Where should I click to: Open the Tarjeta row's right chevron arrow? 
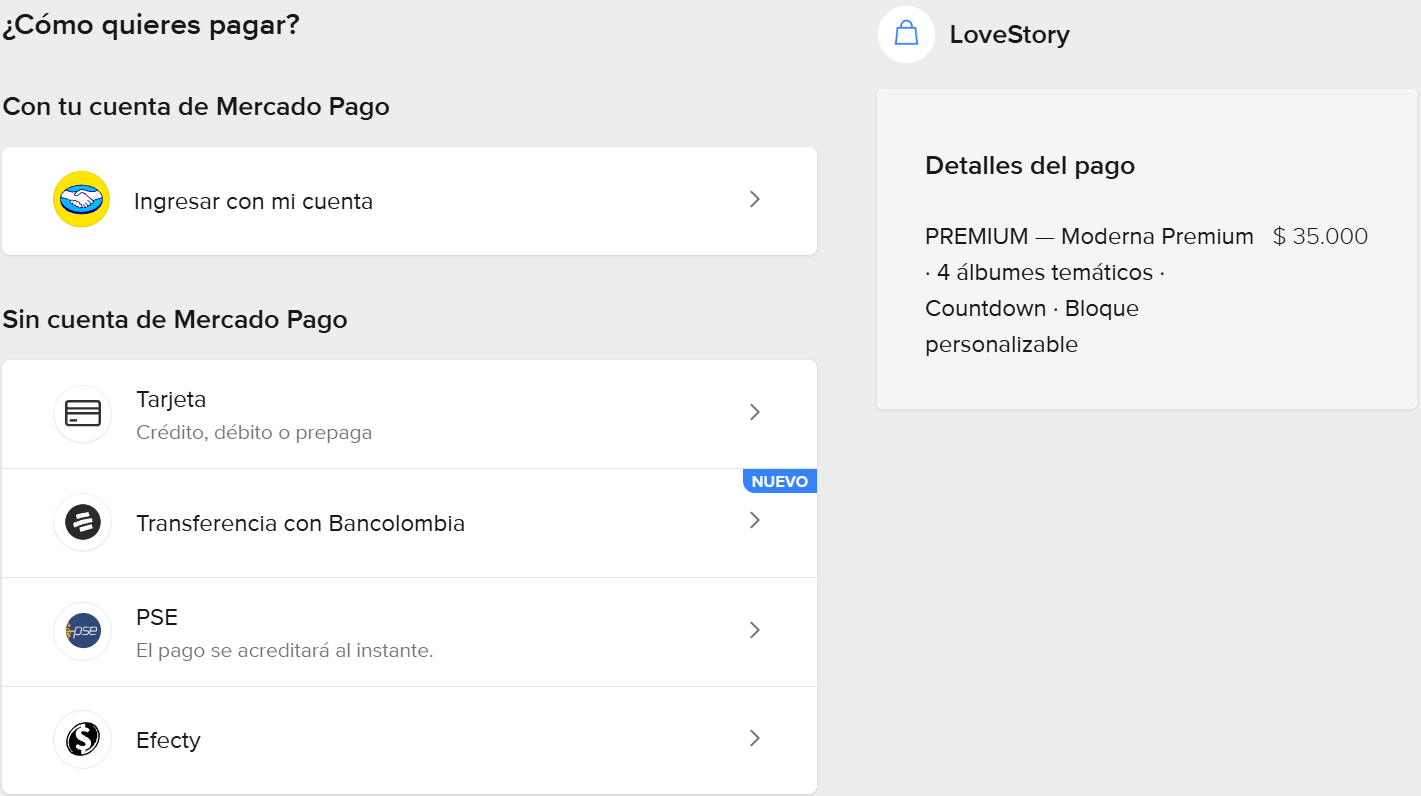click(755, 412)
